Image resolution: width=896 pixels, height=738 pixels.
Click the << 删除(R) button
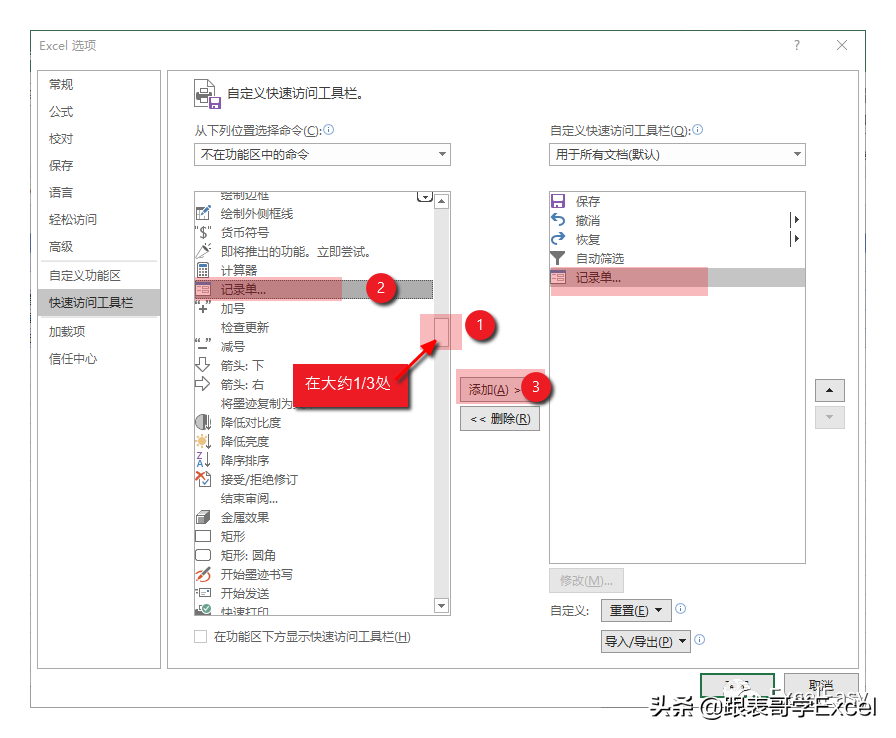click(500, 419)
